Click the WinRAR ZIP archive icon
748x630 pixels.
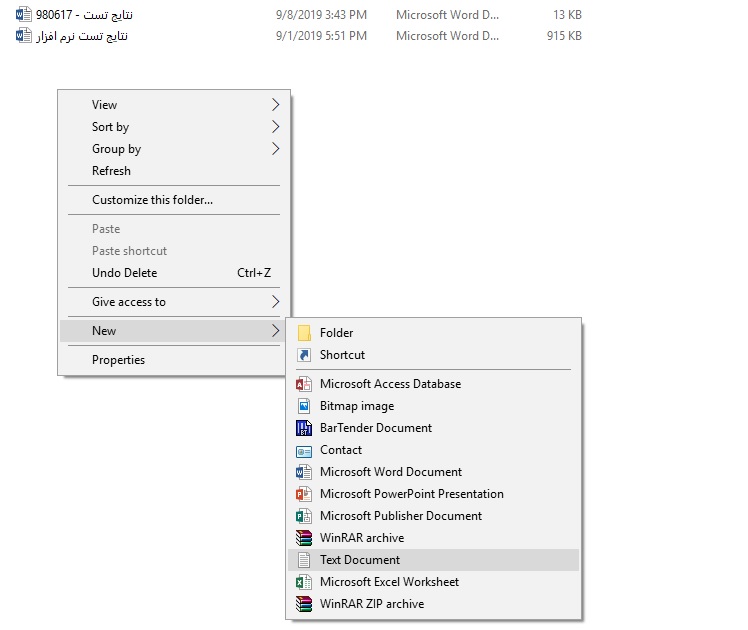[304, 604]
